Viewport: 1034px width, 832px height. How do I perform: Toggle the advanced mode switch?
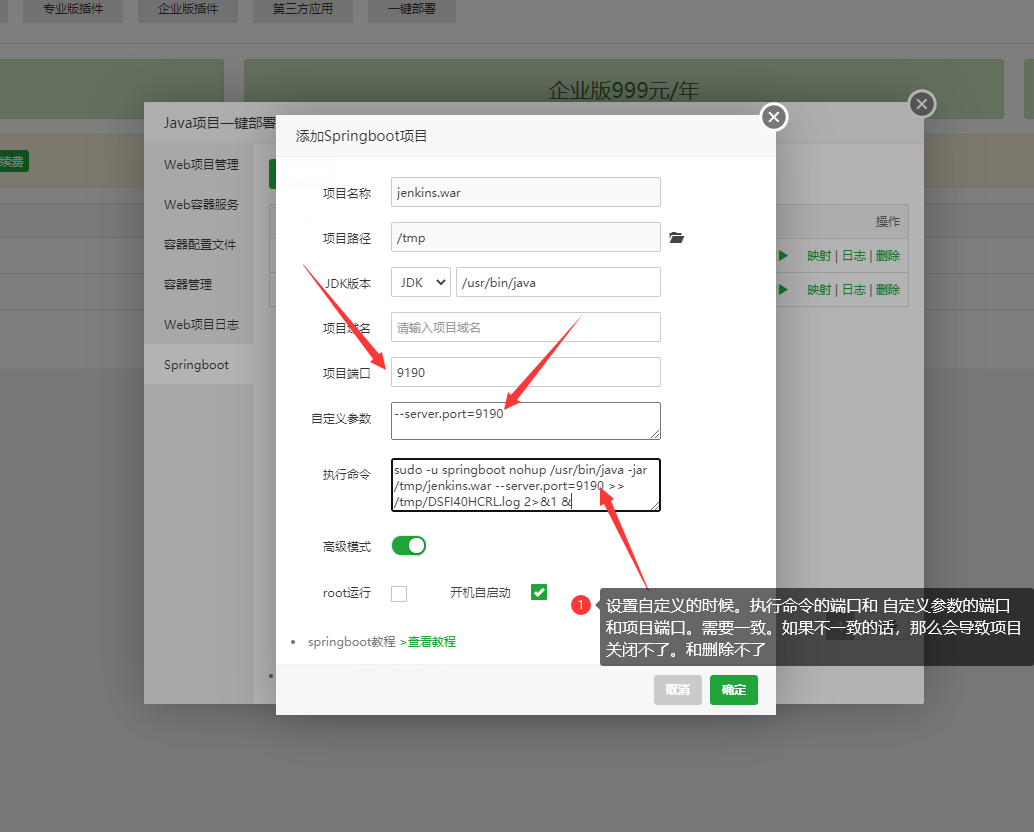(409, 546)
